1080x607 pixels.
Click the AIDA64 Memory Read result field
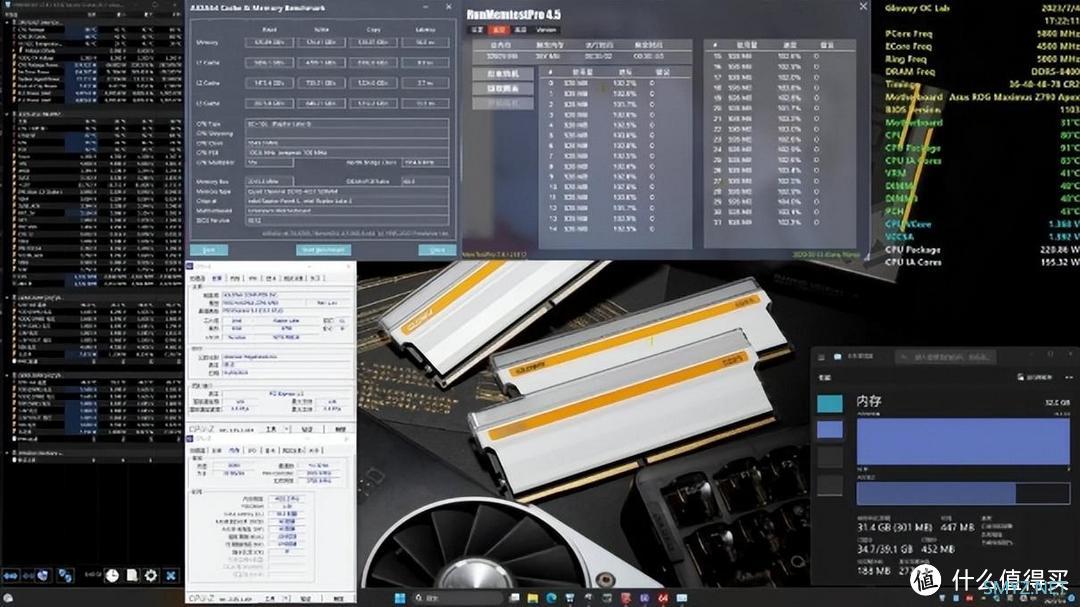click(269, 42)
